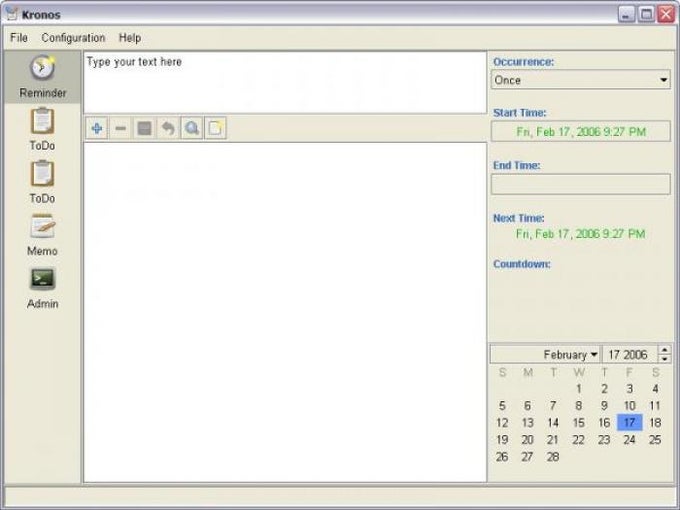Click calendar date 25
The image size is (680, 510).
[655, 439]
